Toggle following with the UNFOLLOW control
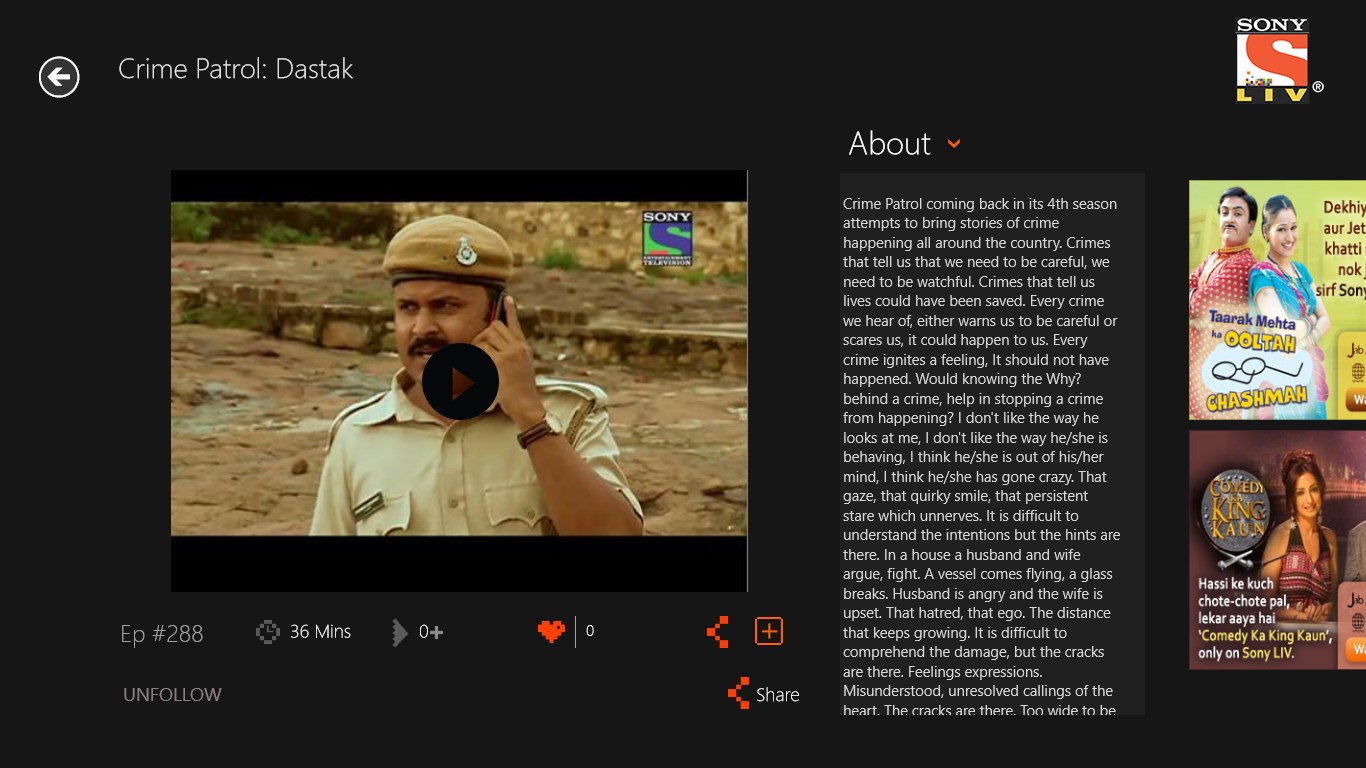The width and height of the screenshot is (1366, 768). pos(171,694)
